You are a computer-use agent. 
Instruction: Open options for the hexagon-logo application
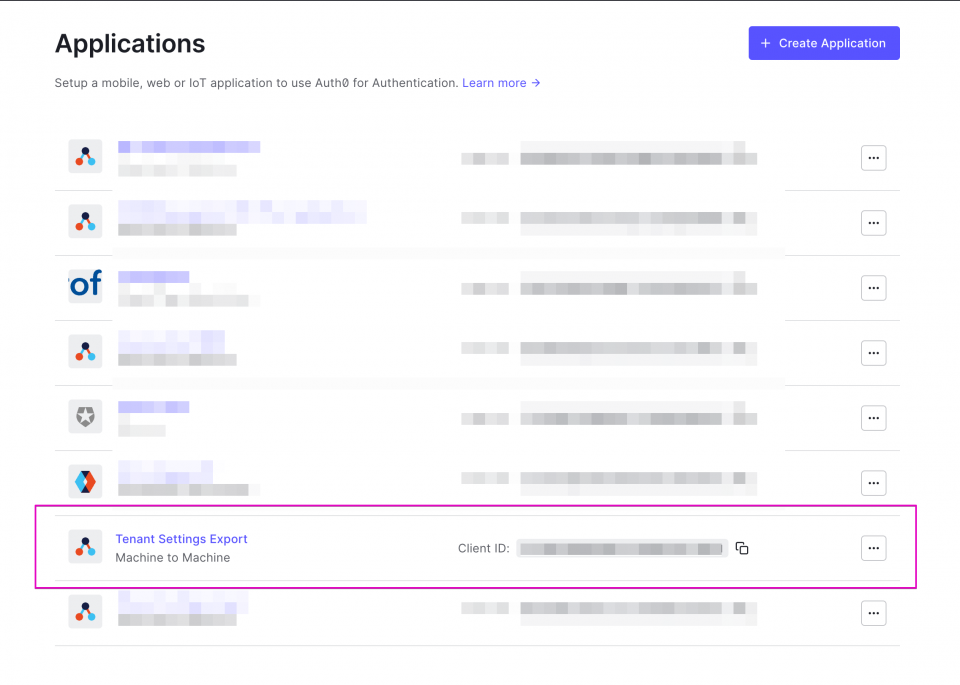click(x=873, y=482)
